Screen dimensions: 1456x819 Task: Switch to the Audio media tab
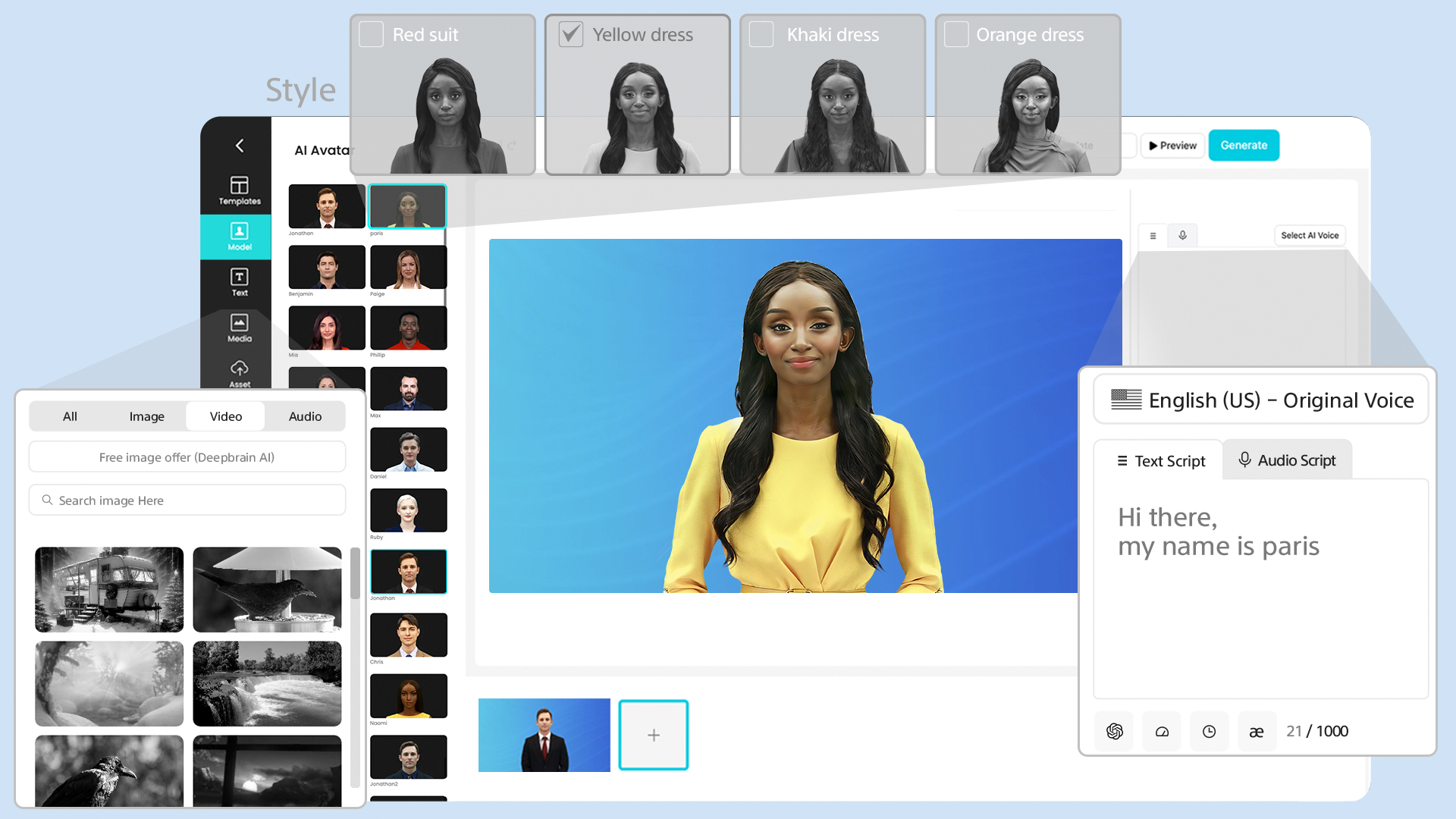[305, 416]
